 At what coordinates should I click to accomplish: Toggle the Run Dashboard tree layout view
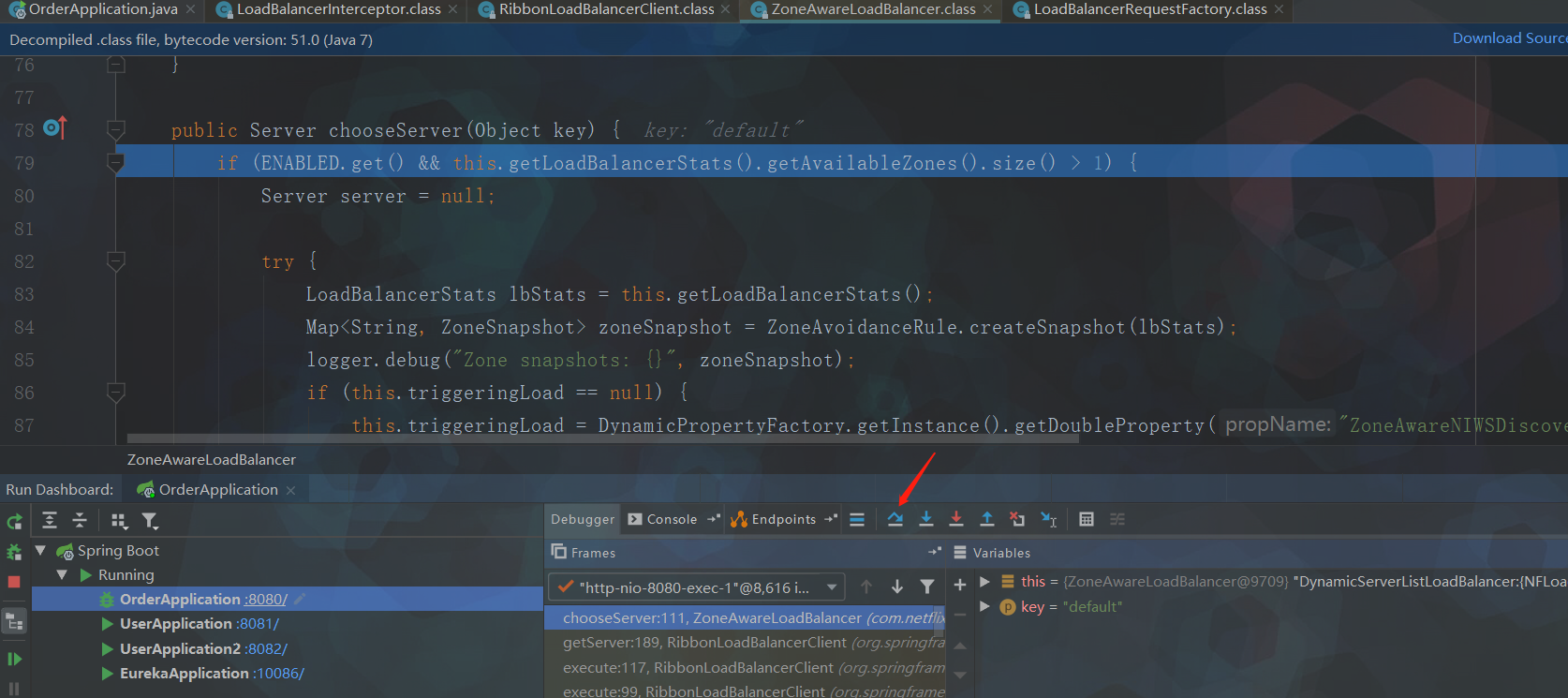coord(15,621)
